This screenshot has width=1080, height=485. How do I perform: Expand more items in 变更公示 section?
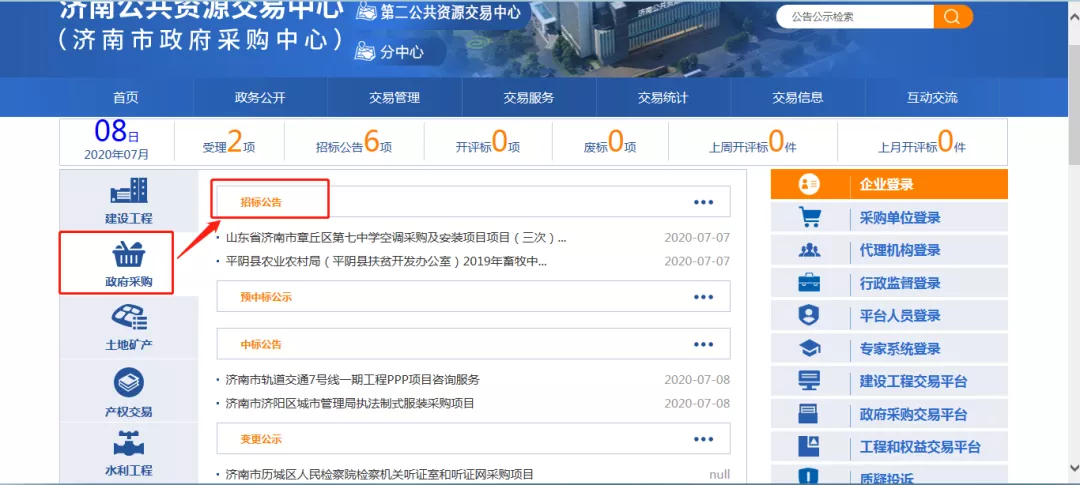point(704,439)
